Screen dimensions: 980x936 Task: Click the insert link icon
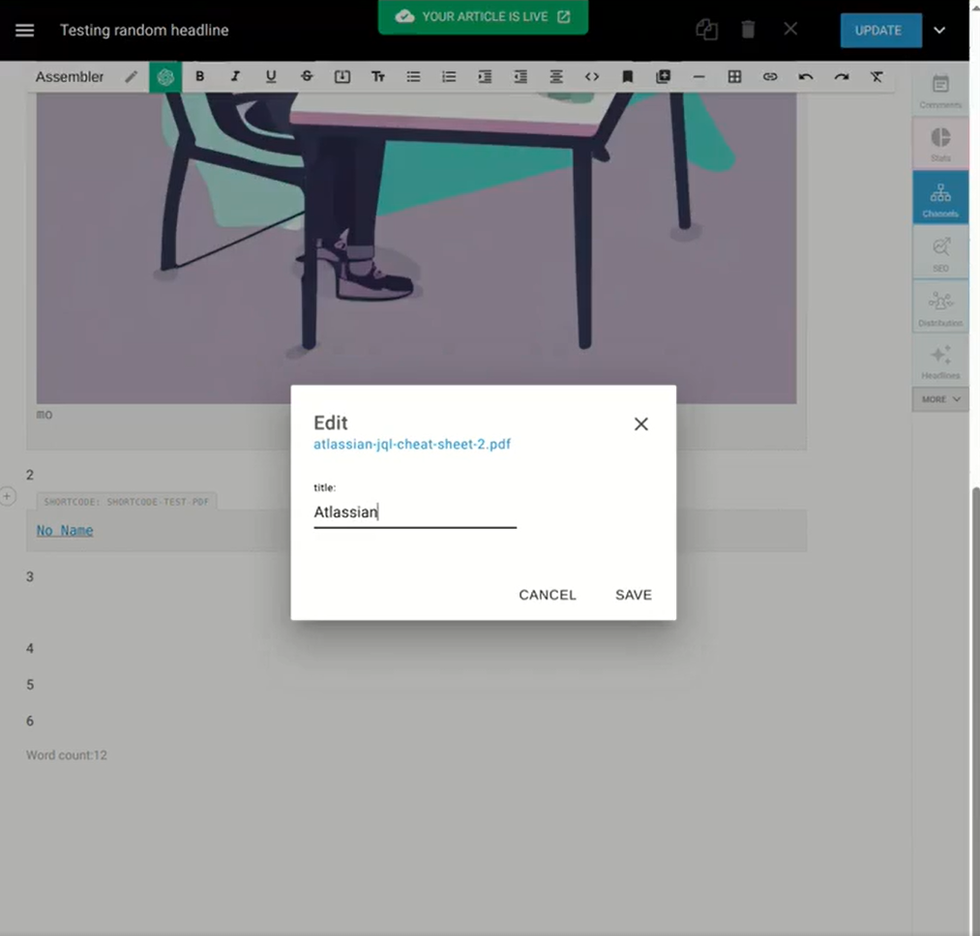(x=770, y=77)
